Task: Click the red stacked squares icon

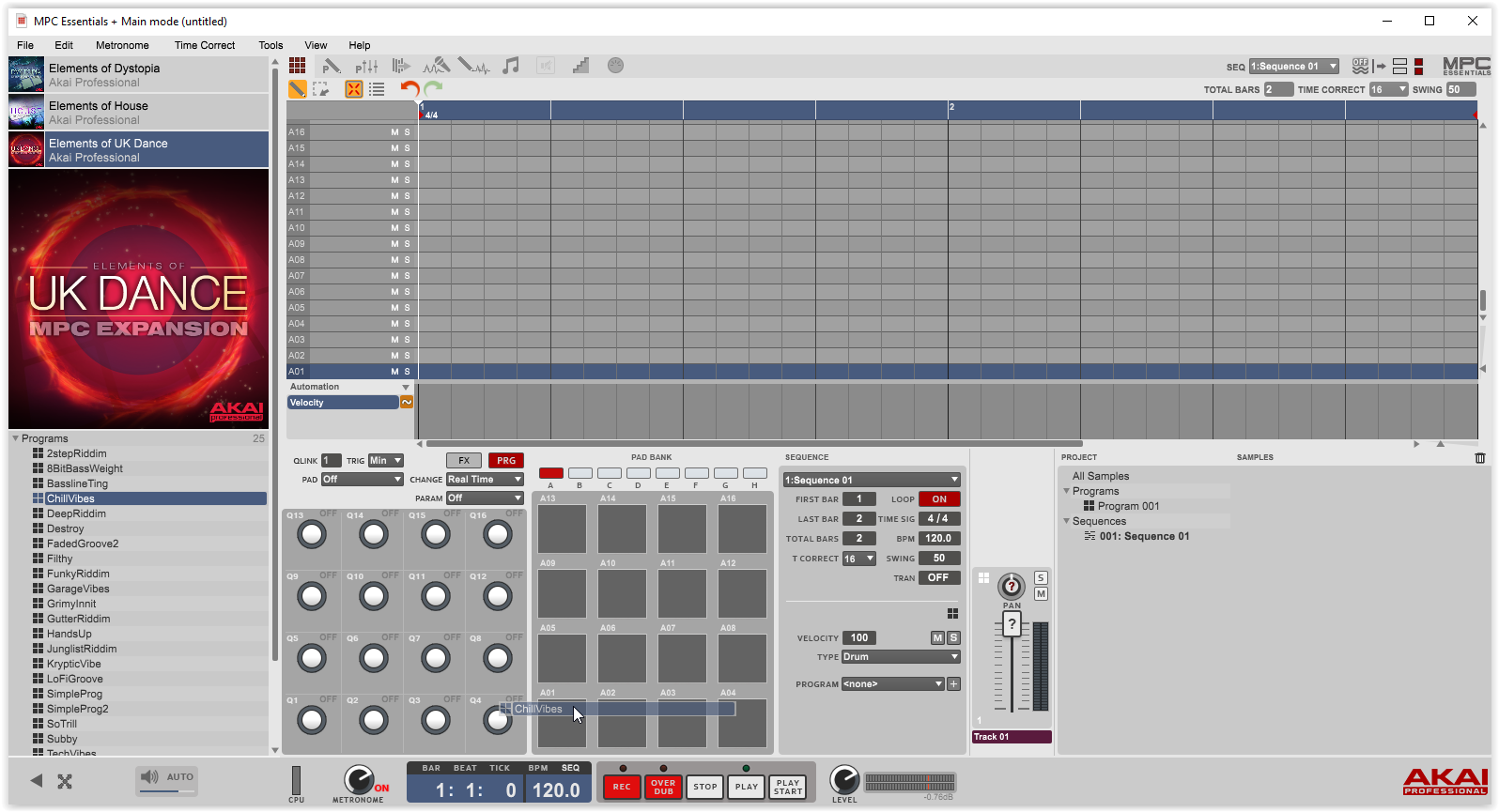Action: point(1418,66)
